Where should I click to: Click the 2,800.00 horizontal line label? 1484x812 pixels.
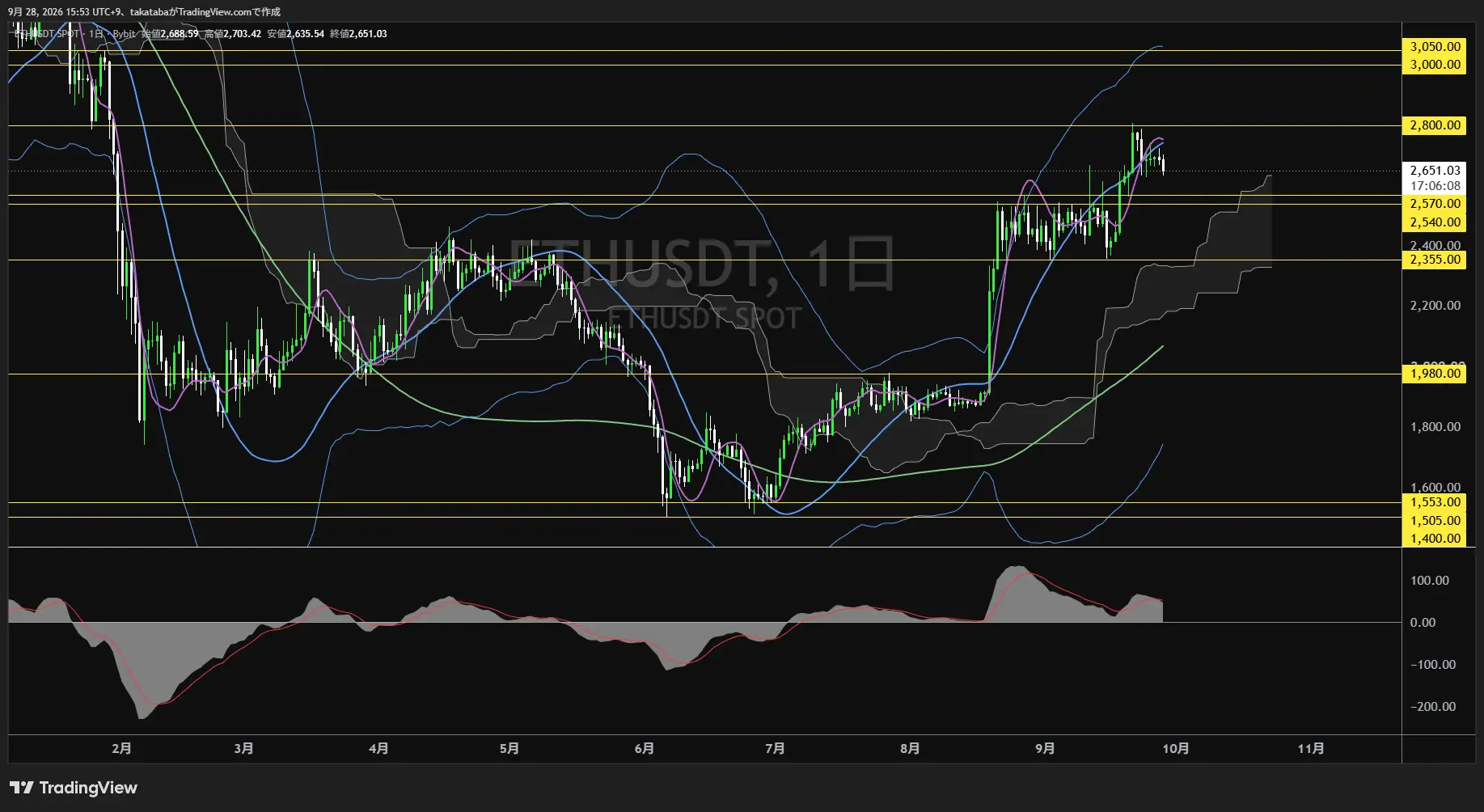[x=1435, y=125]
